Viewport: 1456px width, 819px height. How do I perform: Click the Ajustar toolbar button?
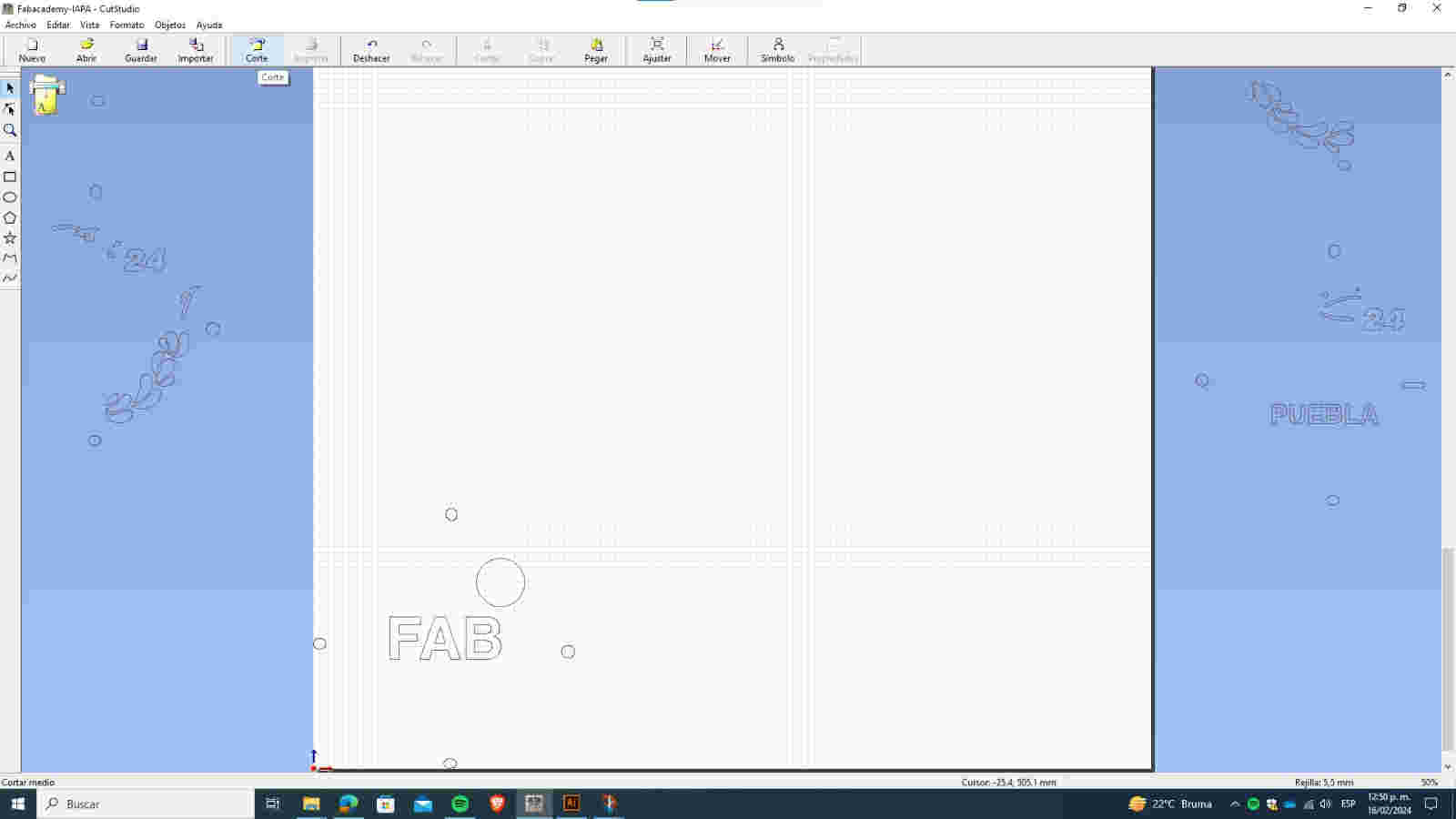click(x=657, y=50)
